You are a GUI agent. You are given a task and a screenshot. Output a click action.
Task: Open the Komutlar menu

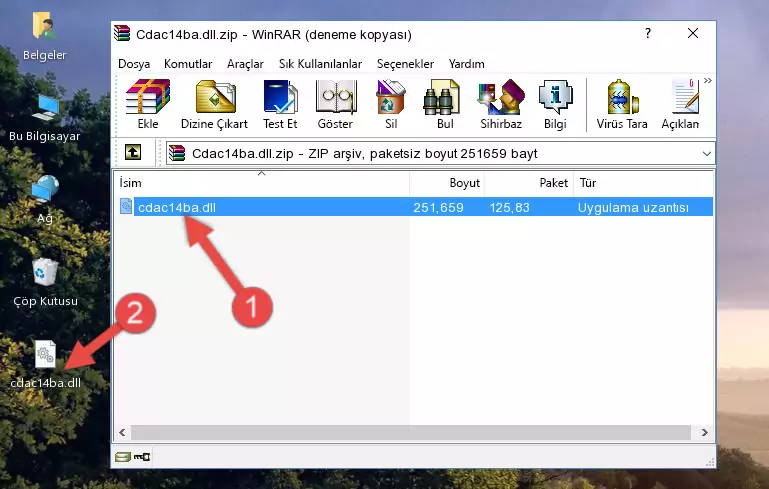[x=188, y=64]
